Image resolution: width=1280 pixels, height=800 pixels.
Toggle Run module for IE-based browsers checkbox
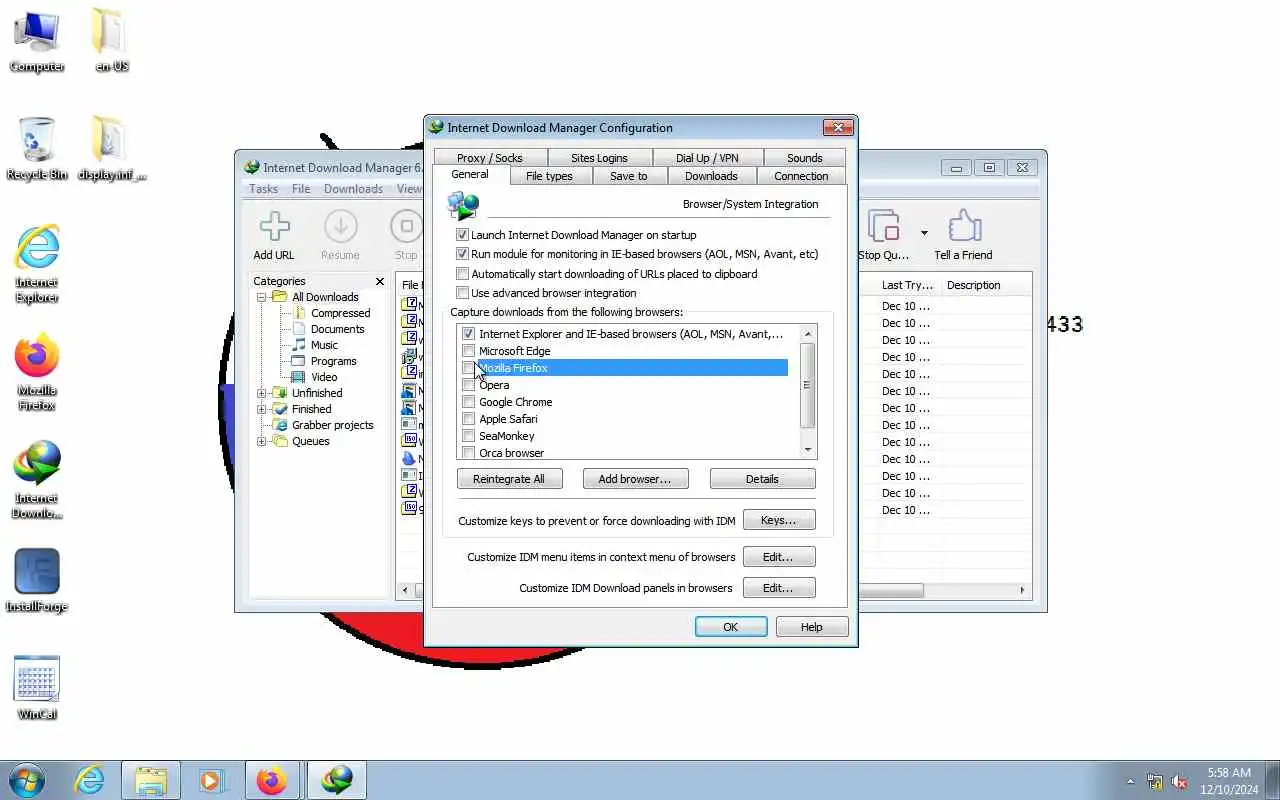462,254
